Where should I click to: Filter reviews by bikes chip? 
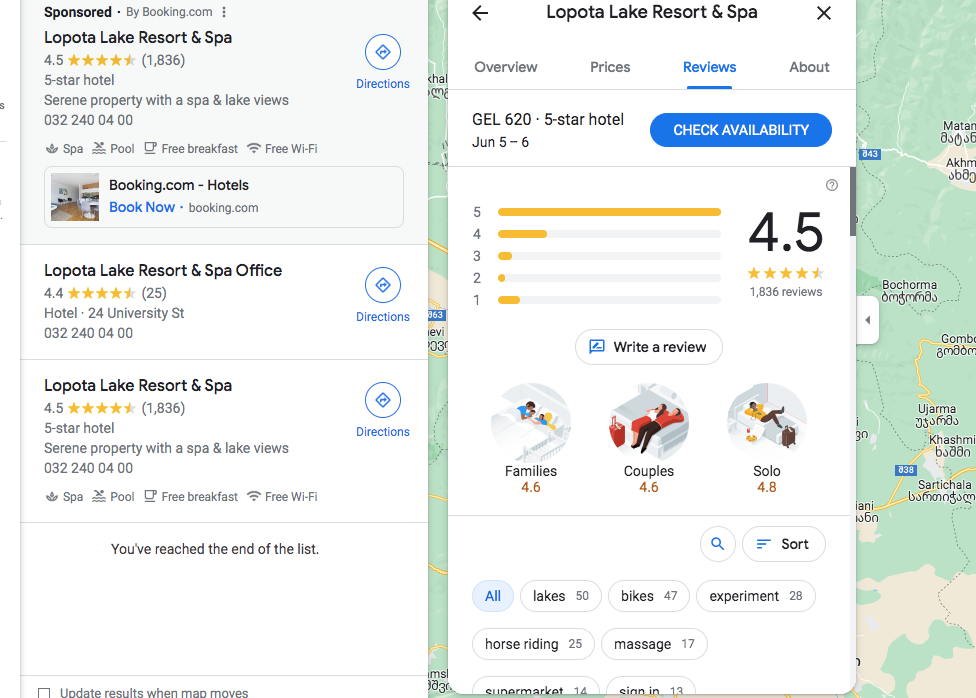[649, 596]
